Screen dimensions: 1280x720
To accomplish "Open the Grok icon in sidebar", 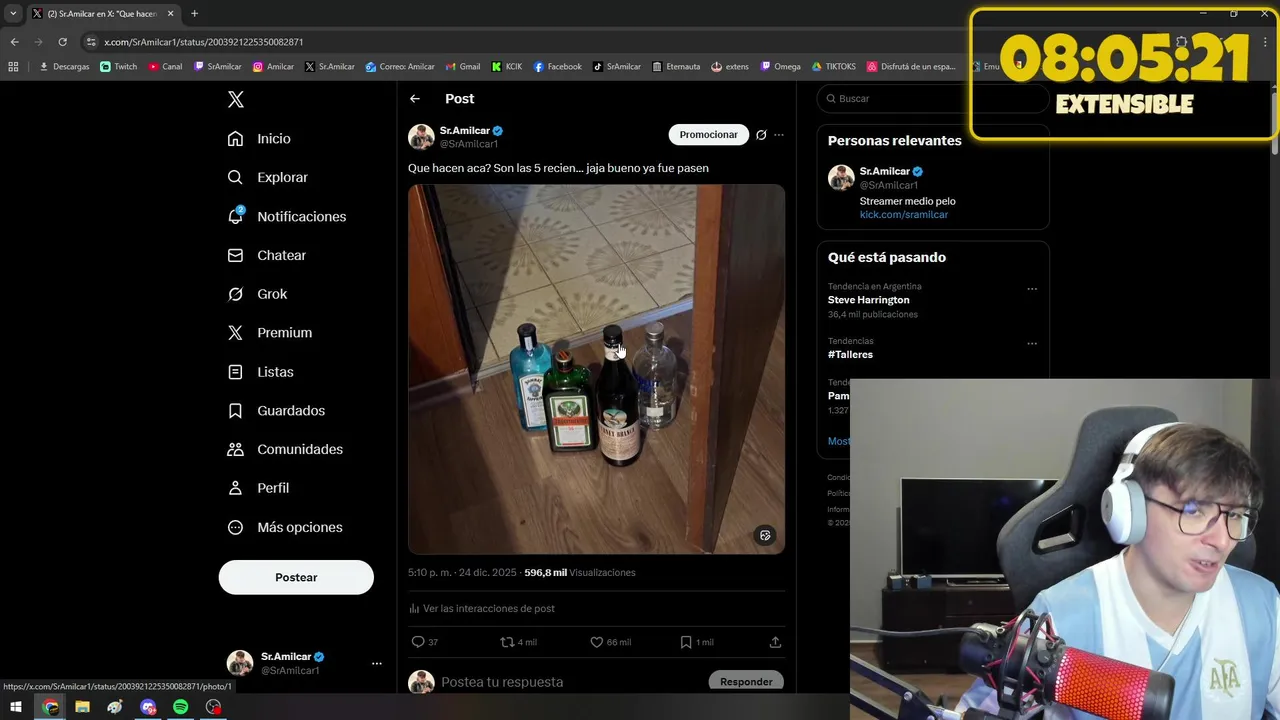I will coord(235,294).
